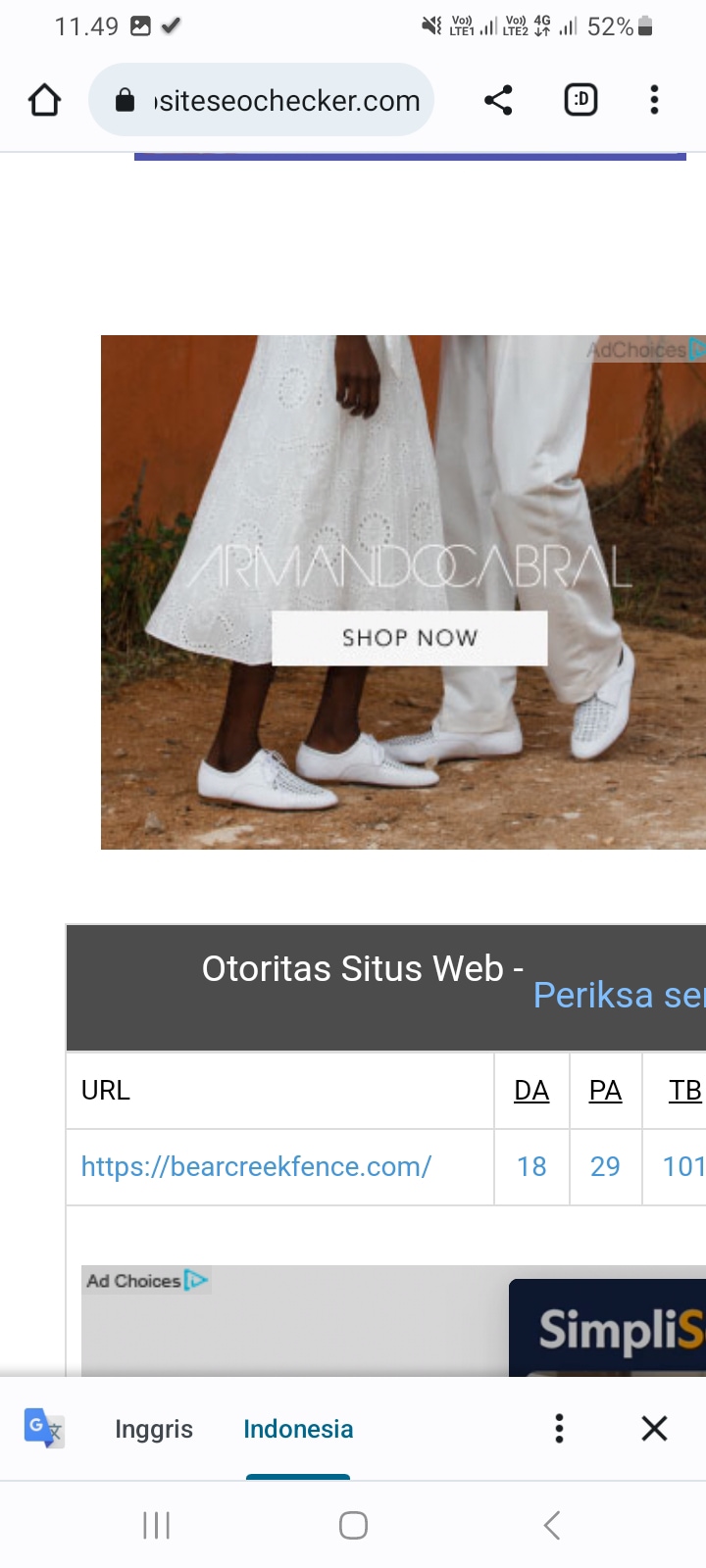The height and width of the screenshot is (1568, 706).
Task: Select the Indonesia translation tab
Action: [x=298, y=1429]
